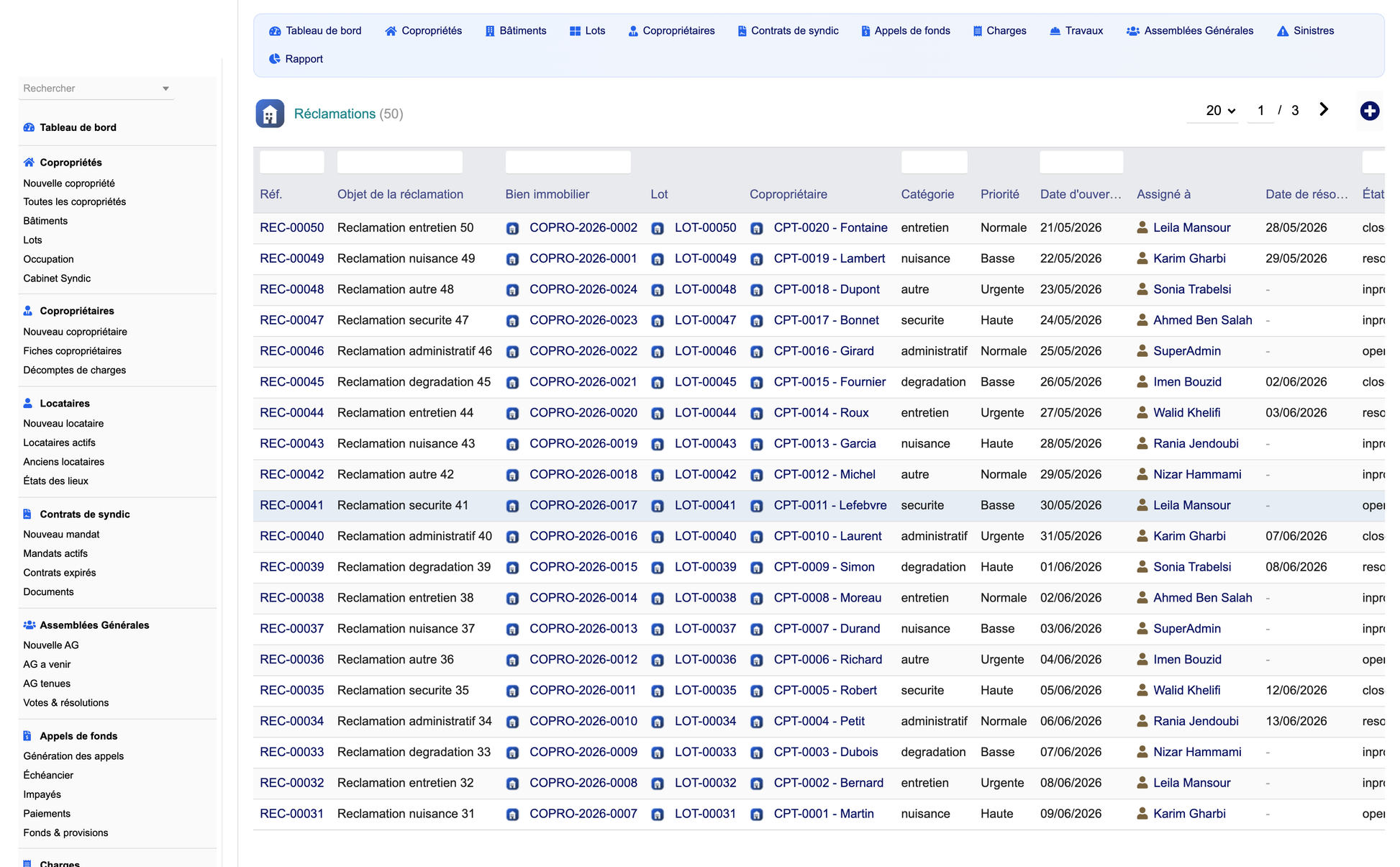This screenshot has height=867, width=1400.
Task: Click property icon beside COPRO-2026-0017
Action: click(512, 507)
